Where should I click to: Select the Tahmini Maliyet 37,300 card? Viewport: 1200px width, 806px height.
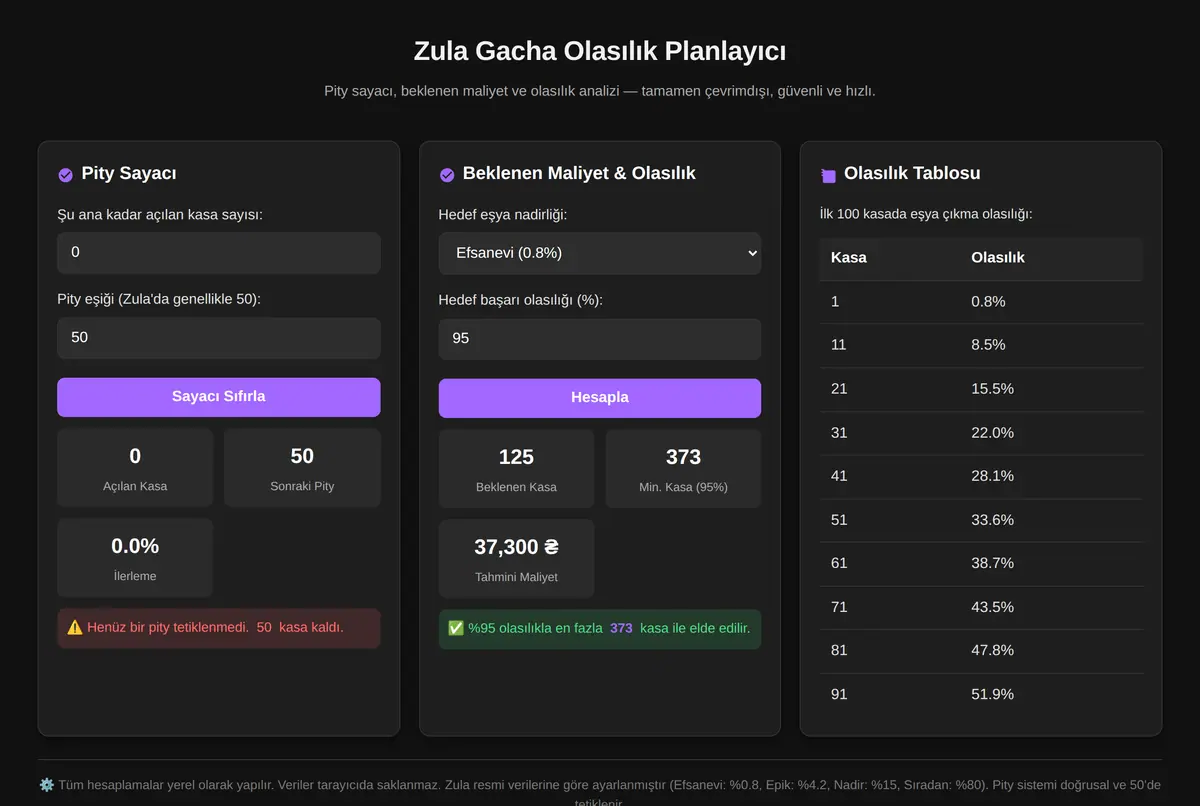point(516,559)
